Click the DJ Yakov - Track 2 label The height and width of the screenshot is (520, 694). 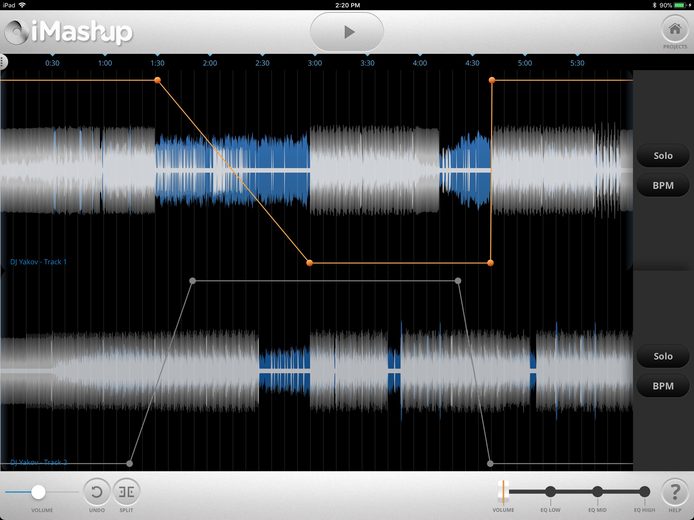click(x=39, y=462)
